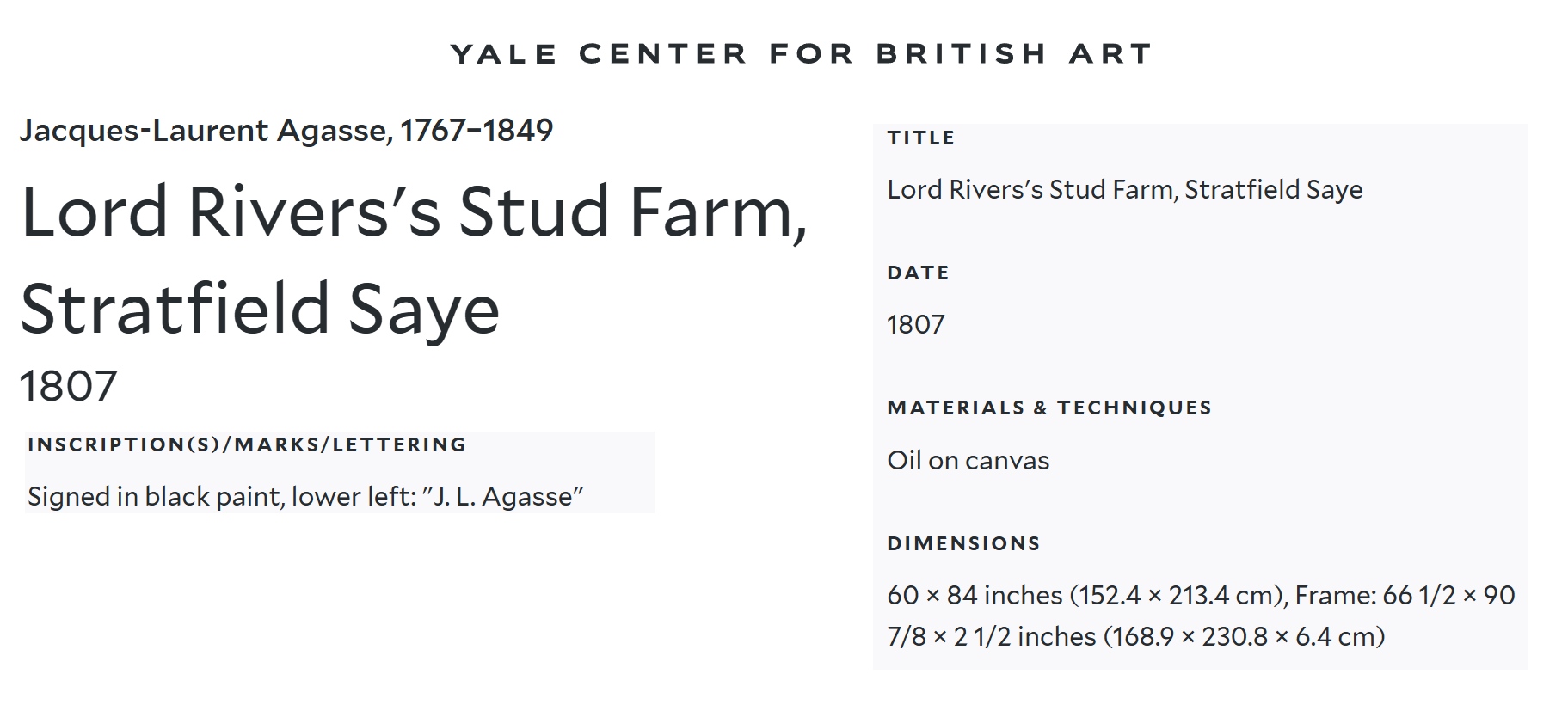Click the word "BRITISH" in the header

tap(961, 54)
